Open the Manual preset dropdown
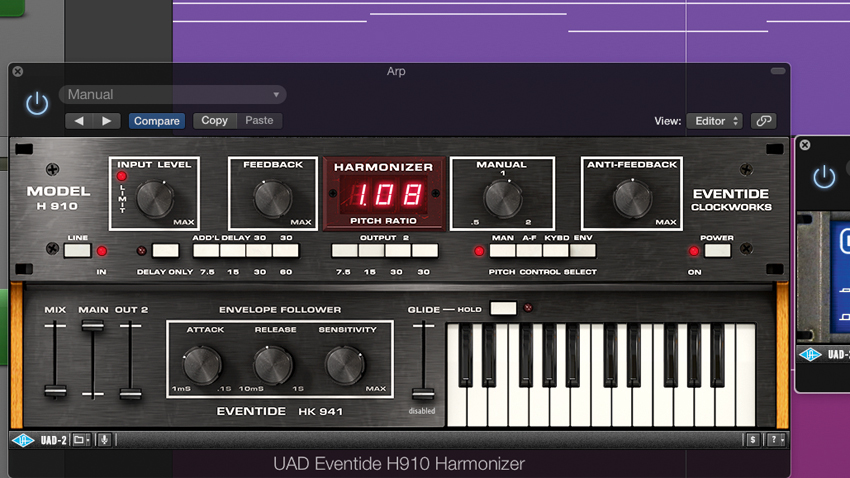 [172, 94]
